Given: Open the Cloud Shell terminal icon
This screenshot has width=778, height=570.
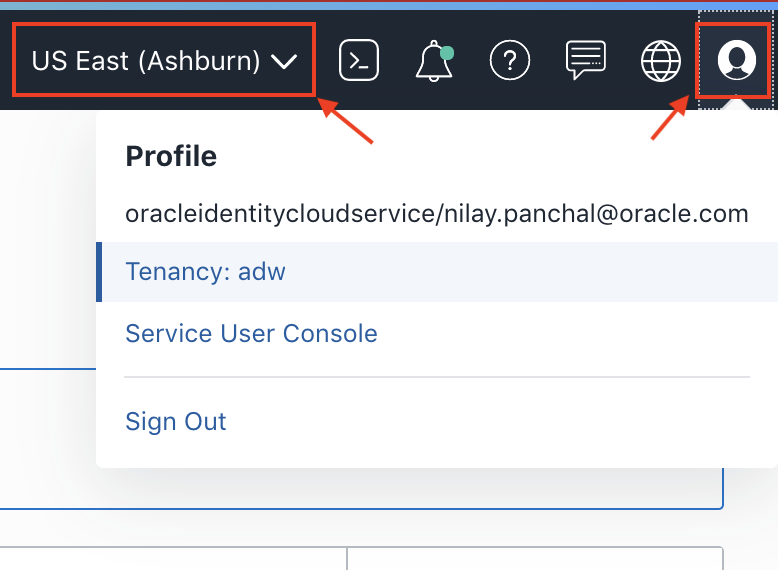Looking at the screenshot, I should coord(359,60).
